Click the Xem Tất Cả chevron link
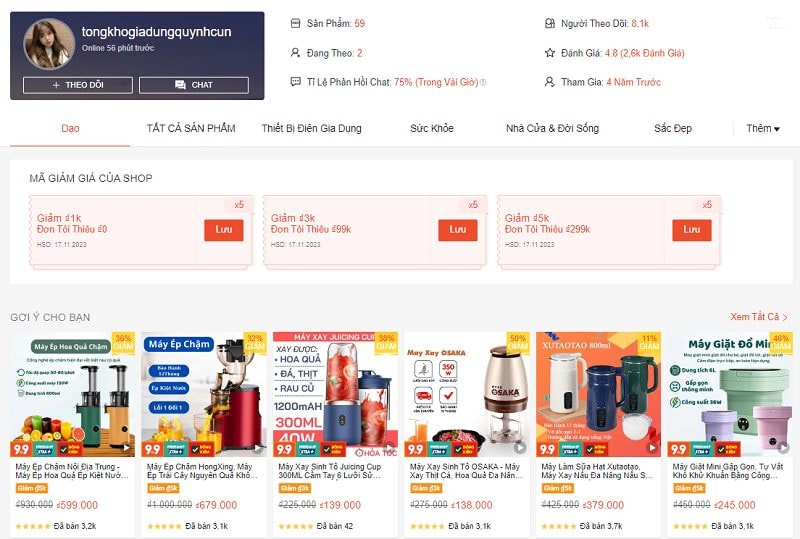This screenshot has height=539, width=800. (759, 317)
